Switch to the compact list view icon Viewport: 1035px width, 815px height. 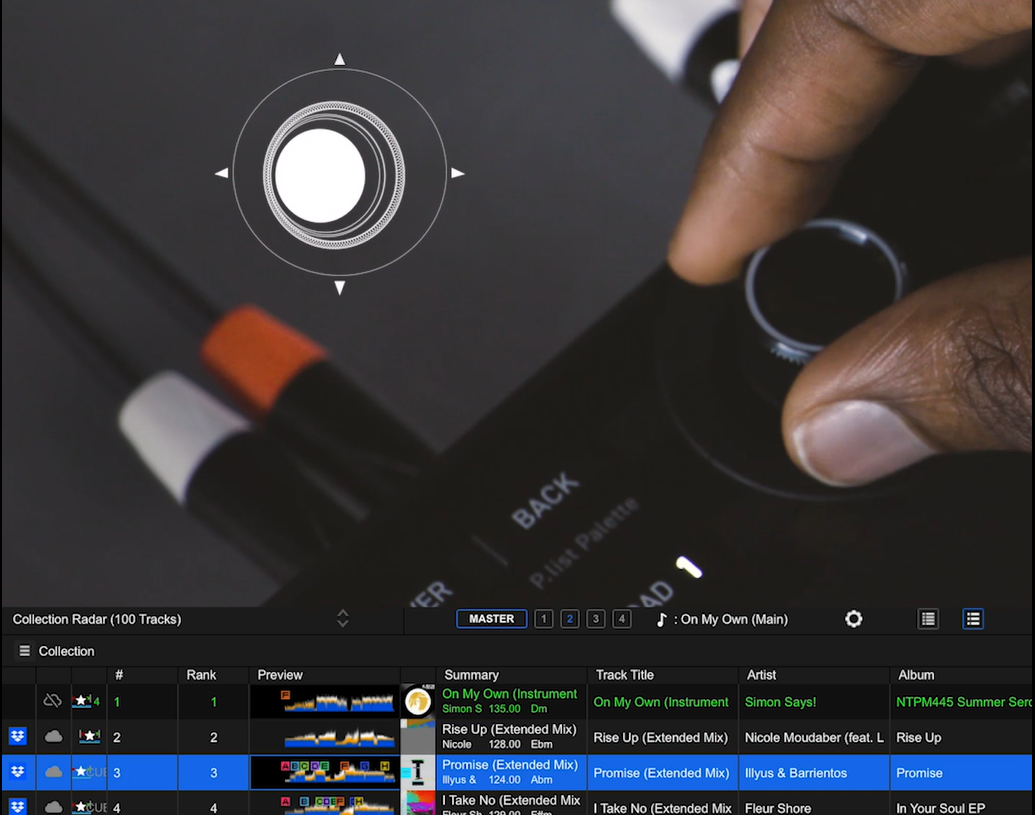(x=928, y=619)
